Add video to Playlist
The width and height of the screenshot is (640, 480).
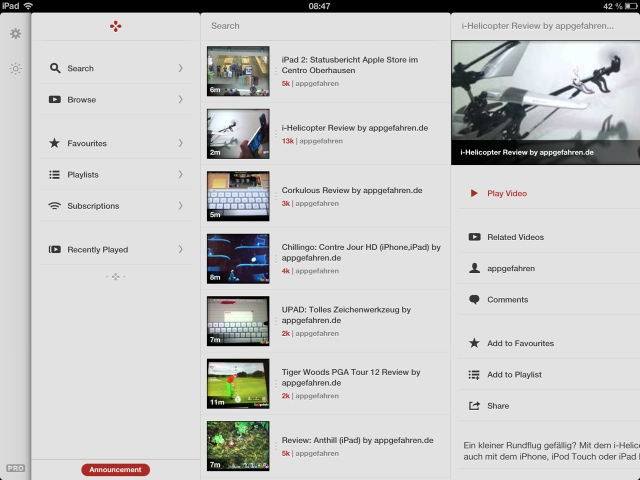coord(514,374)
